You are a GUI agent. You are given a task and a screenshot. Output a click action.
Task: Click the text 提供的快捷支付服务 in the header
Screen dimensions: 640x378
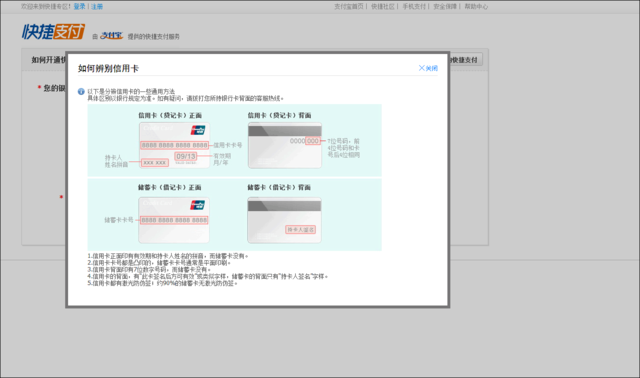click(x=153, y=36)
